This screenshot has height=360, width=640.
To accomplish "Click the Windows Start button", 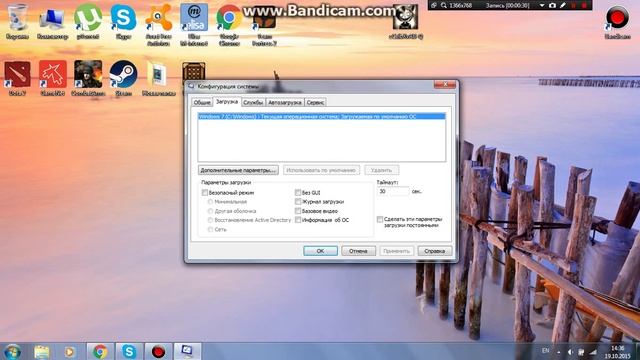I will pos(12,351).
